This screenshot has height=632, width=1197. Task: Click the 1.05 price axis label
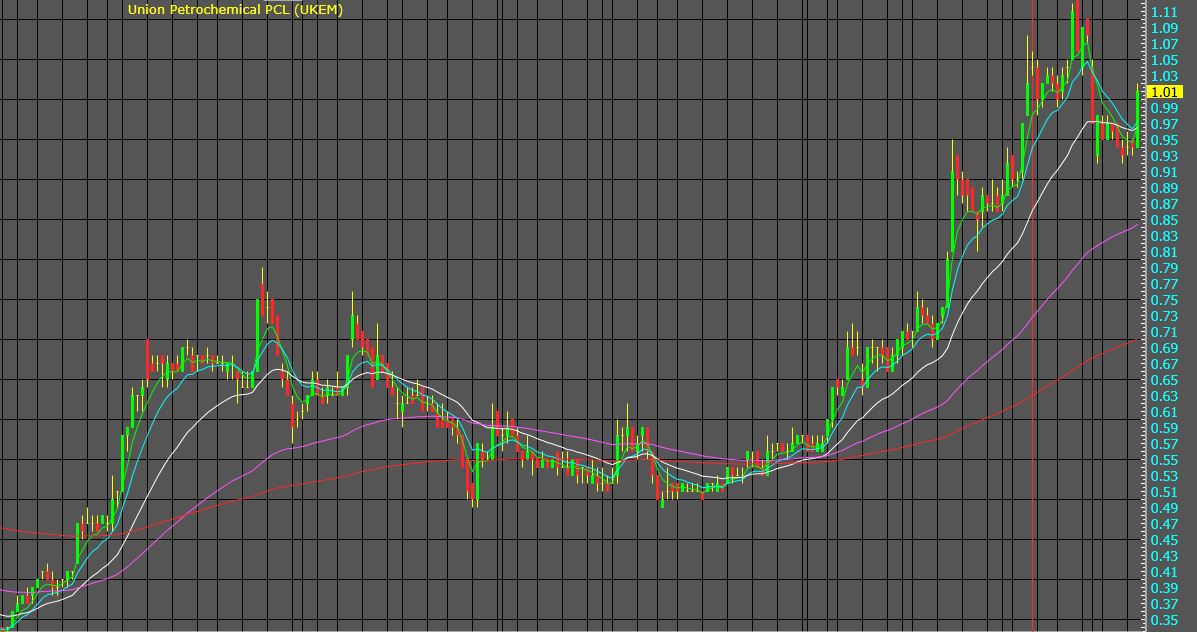point(1164,60)
